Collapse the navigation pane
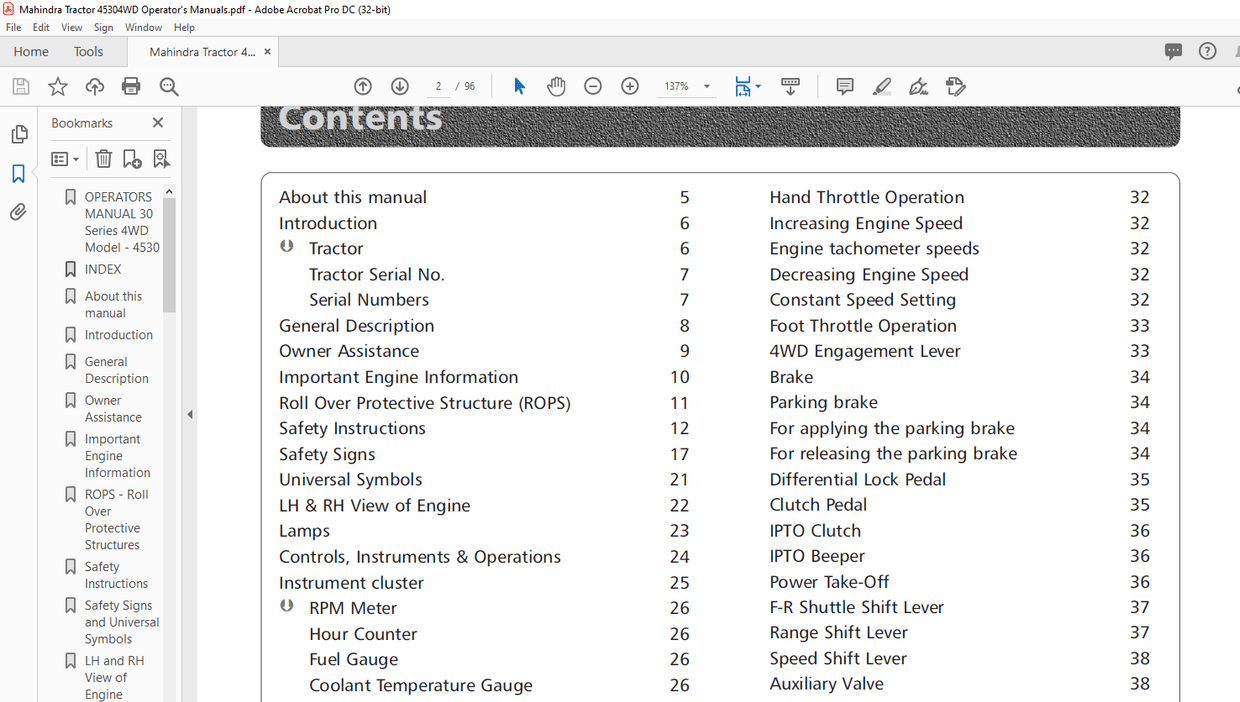 coord(189,413)
